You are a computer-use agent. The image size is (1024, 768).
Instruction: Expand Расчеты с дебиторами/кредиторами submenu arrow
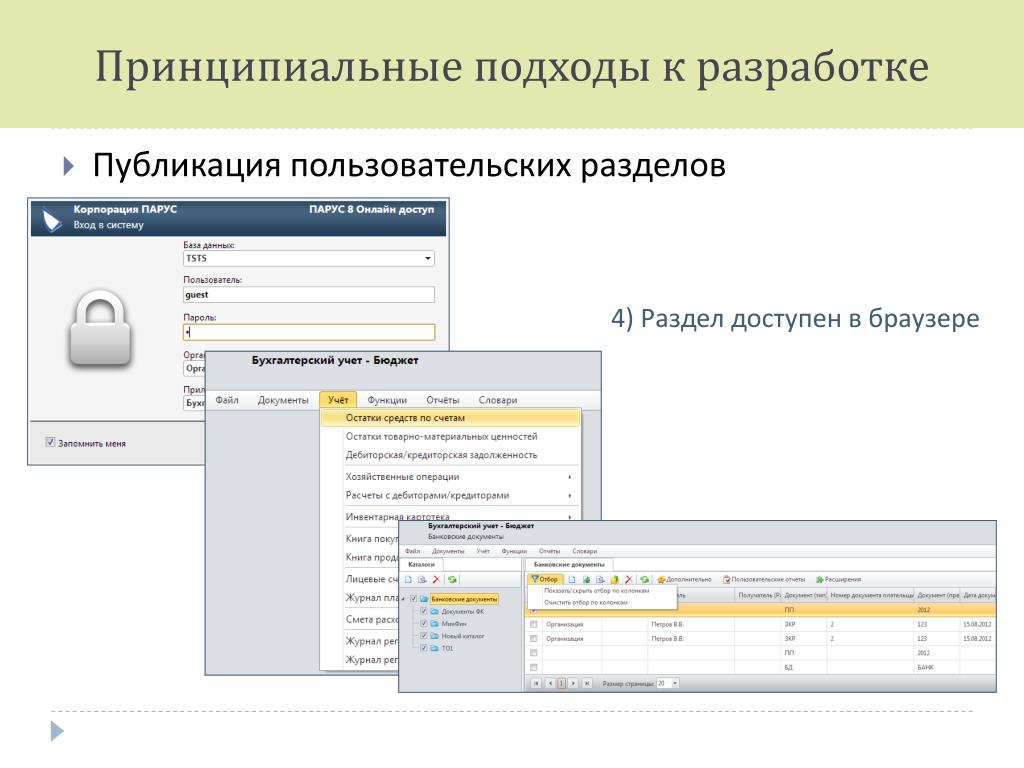(570, 496)
